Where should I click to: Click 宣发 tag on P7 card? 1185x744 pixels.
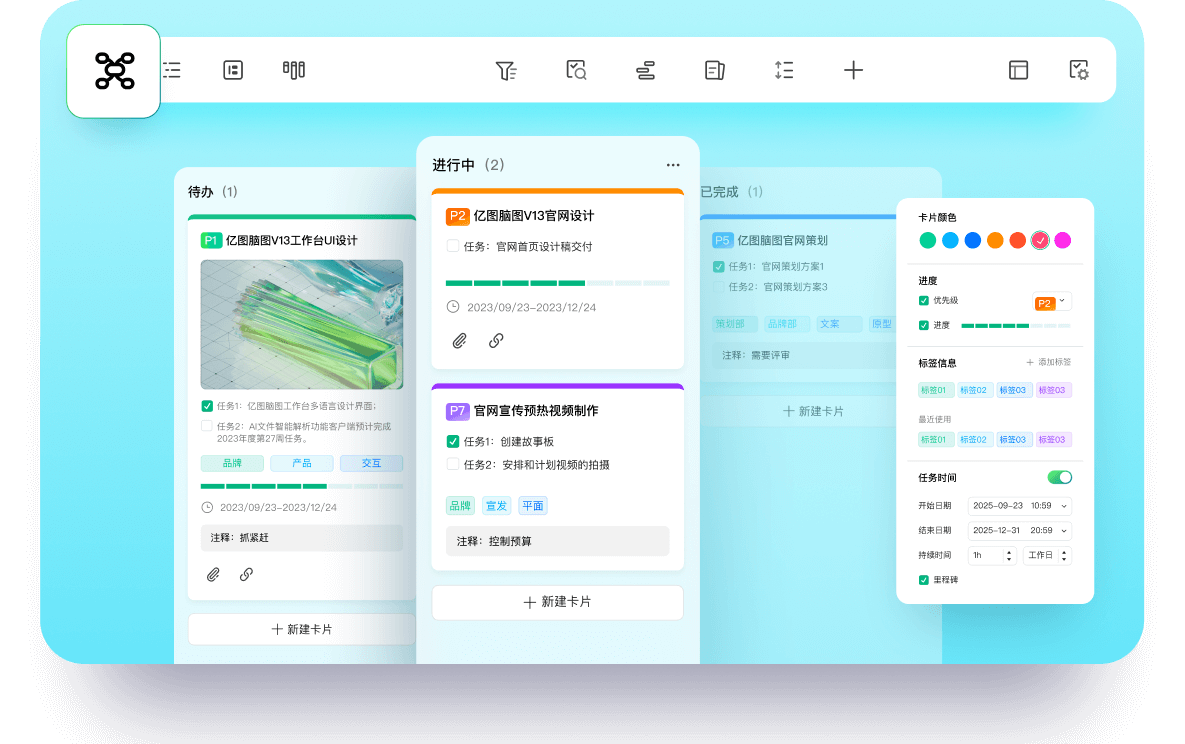pos(497,506)
